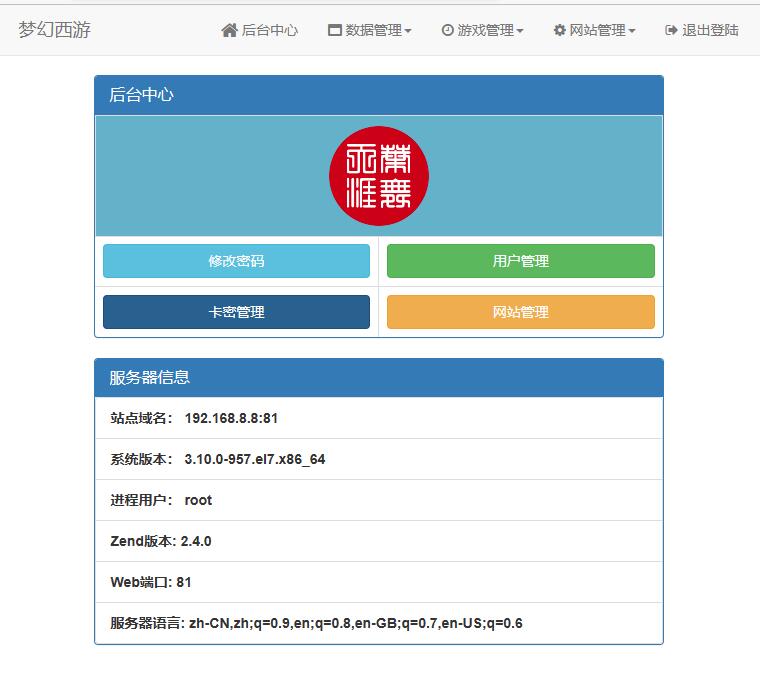Image resolution: width=760 pixels, height=682 pixels.
Task: Click the Zend版本: 2.4.0 row
Action: (379, 541)
